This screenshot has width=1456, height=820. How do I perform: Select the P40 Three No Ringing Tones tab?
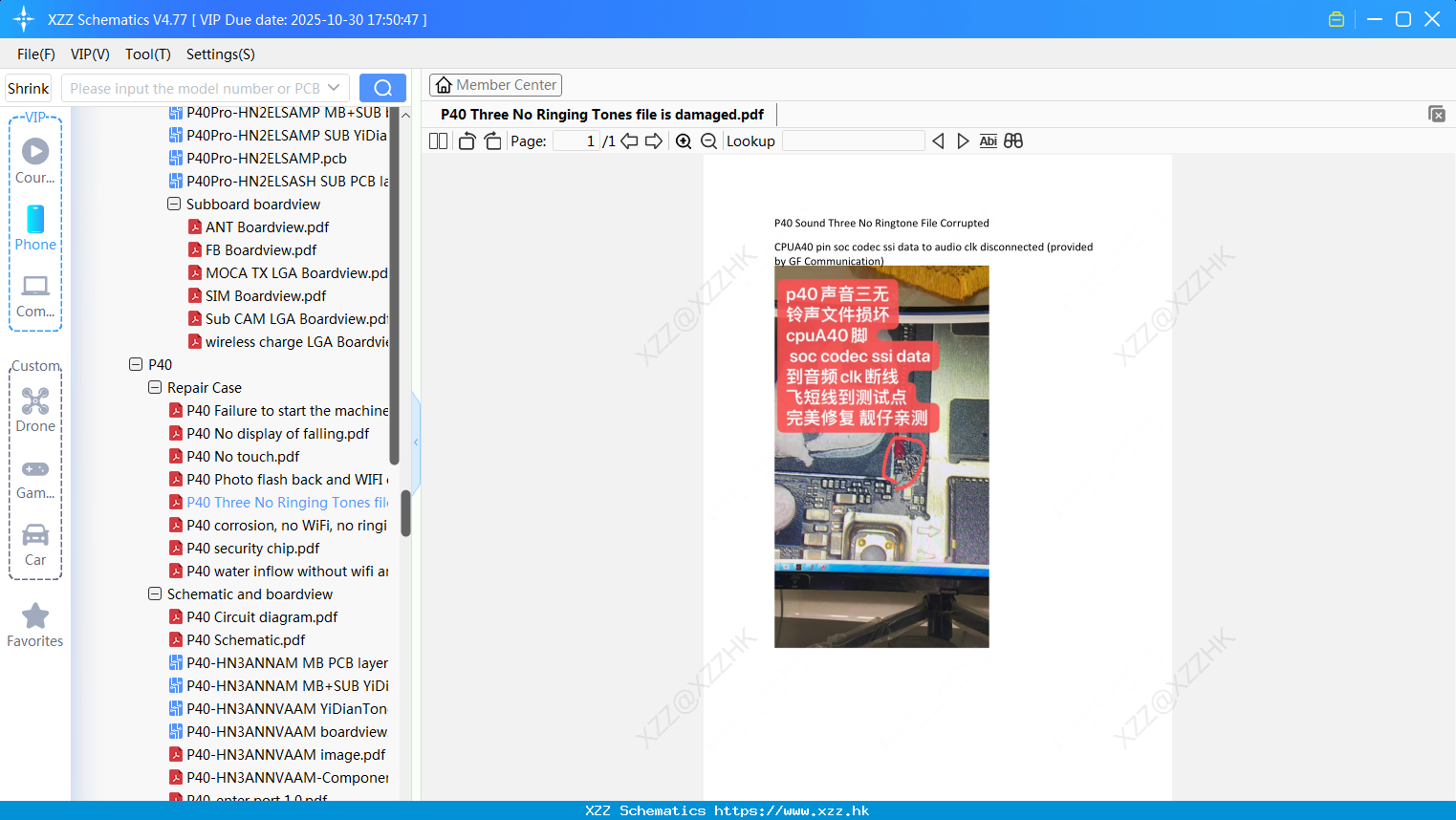click(x=602, y=115)
